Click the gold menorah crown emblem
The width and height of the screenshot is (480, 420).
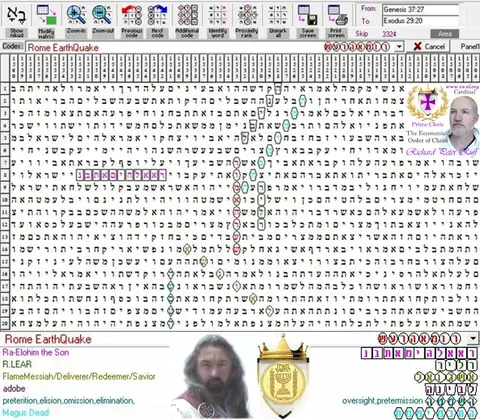point(283,375)
